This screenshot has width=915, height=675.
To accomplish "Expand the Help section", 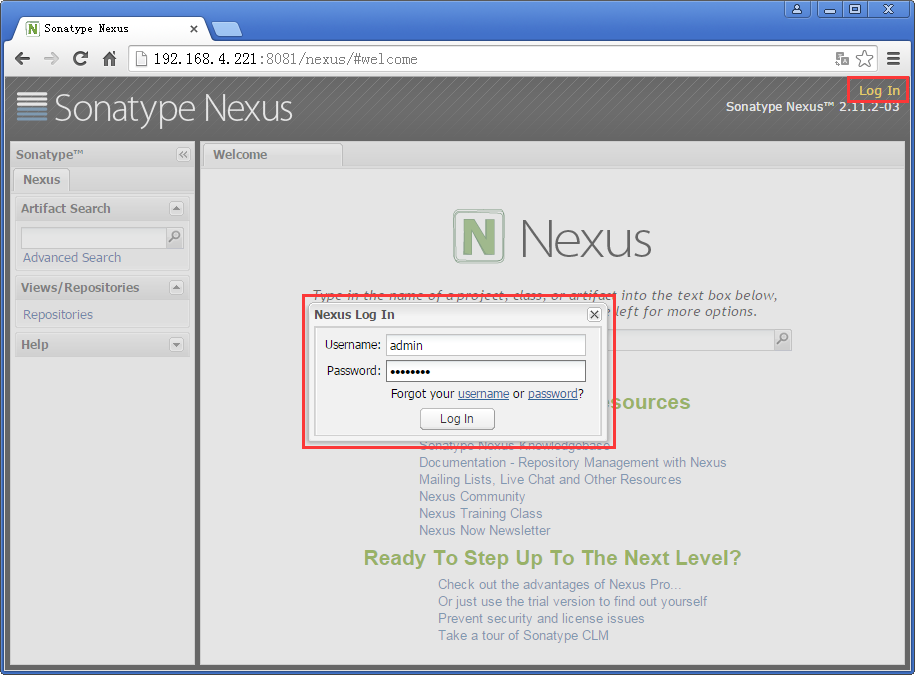I will (176, 345).
